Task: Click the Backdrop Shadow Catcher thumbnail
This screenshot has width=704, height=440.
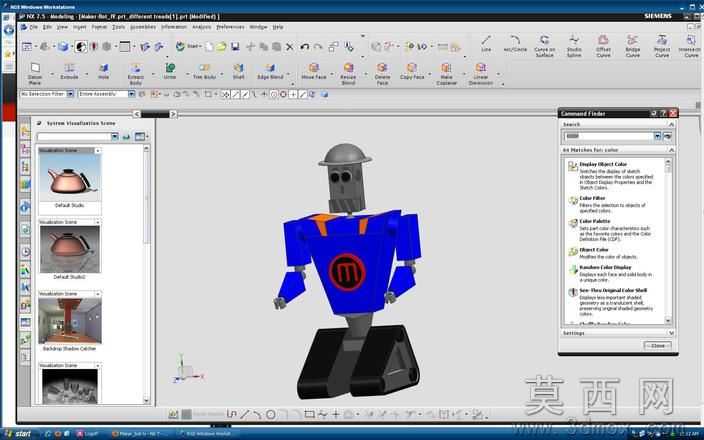Action: (70, 321)
